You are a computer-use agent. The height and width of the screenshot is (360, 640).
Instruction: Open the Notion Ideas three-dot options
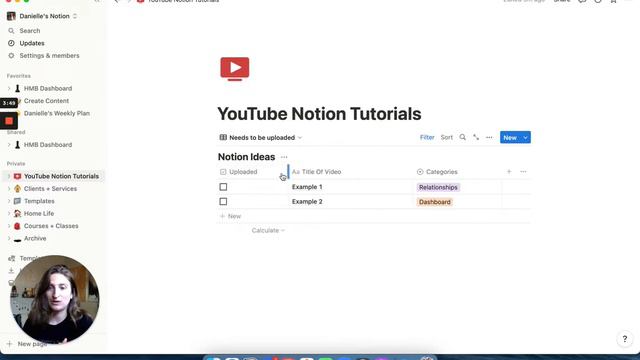(284, 157)
